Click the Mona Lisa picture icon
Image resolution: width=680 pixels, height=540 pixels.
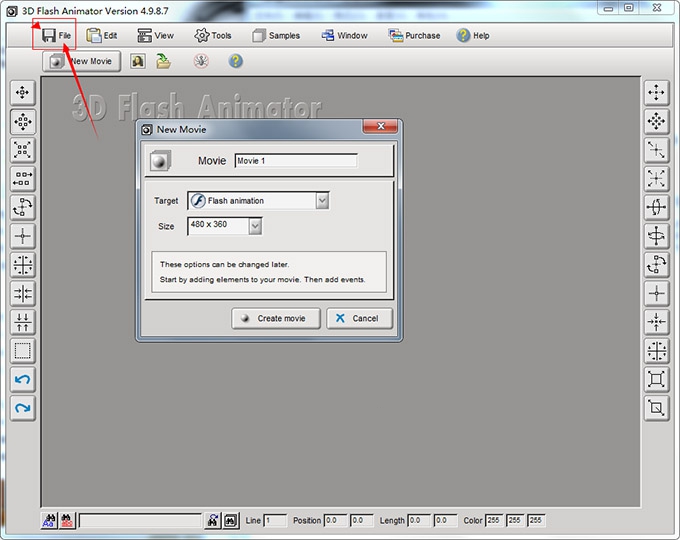coord(138,61)
